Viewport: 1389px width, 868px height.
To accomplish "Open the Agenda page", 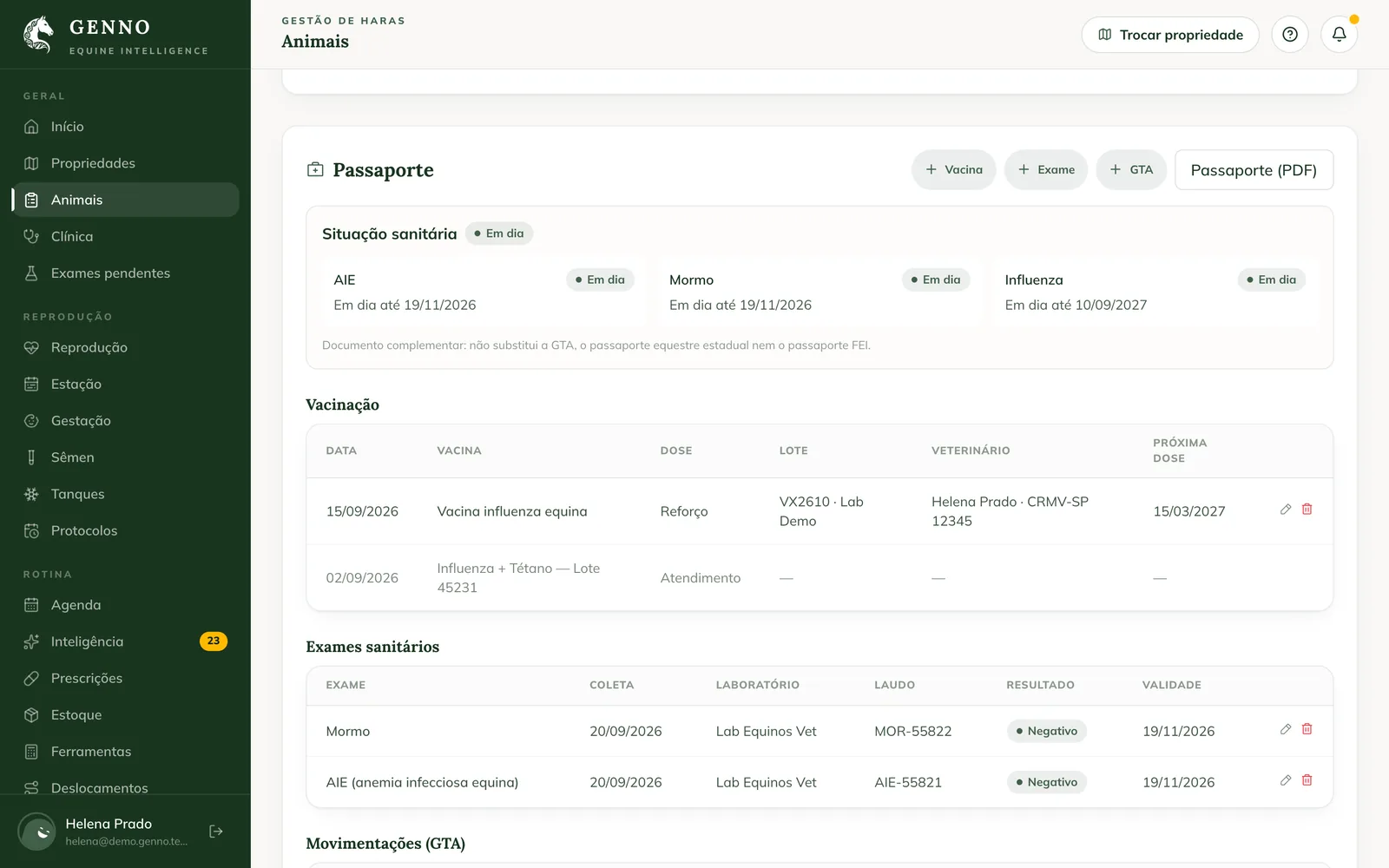I will [x=125, y=605].
